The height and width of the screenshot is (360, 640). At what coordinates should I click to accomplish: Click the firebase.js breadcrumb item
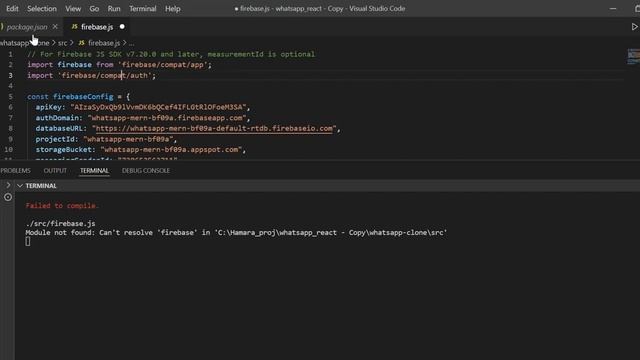[104, 43]
